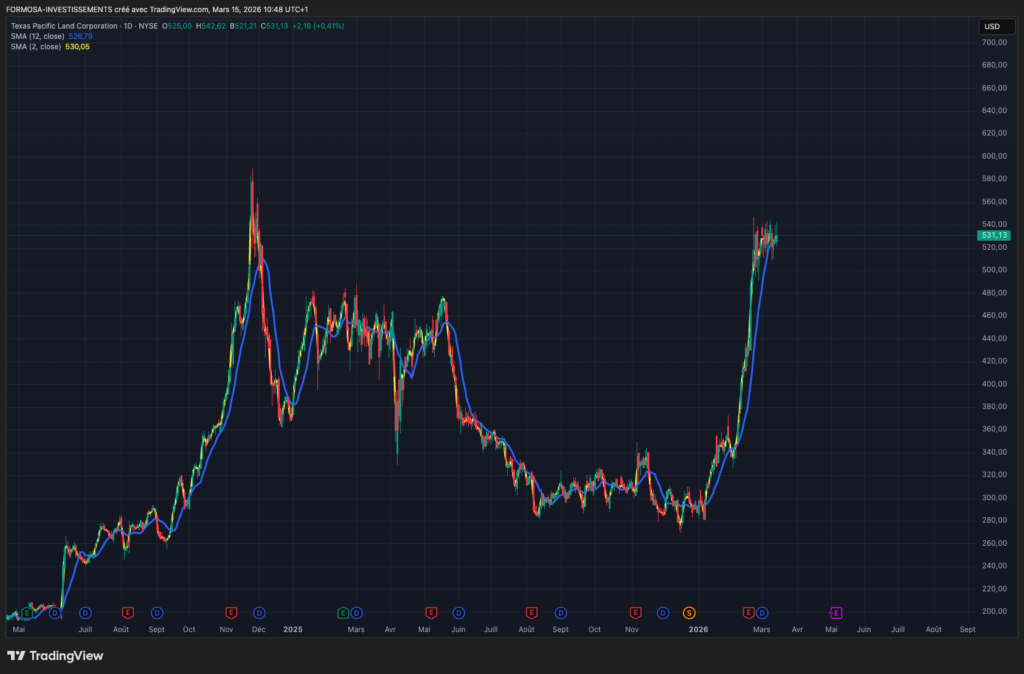1024x674 pixels.
Task: Click the green E marker near Mars 2025
Action: click(343, 612)
